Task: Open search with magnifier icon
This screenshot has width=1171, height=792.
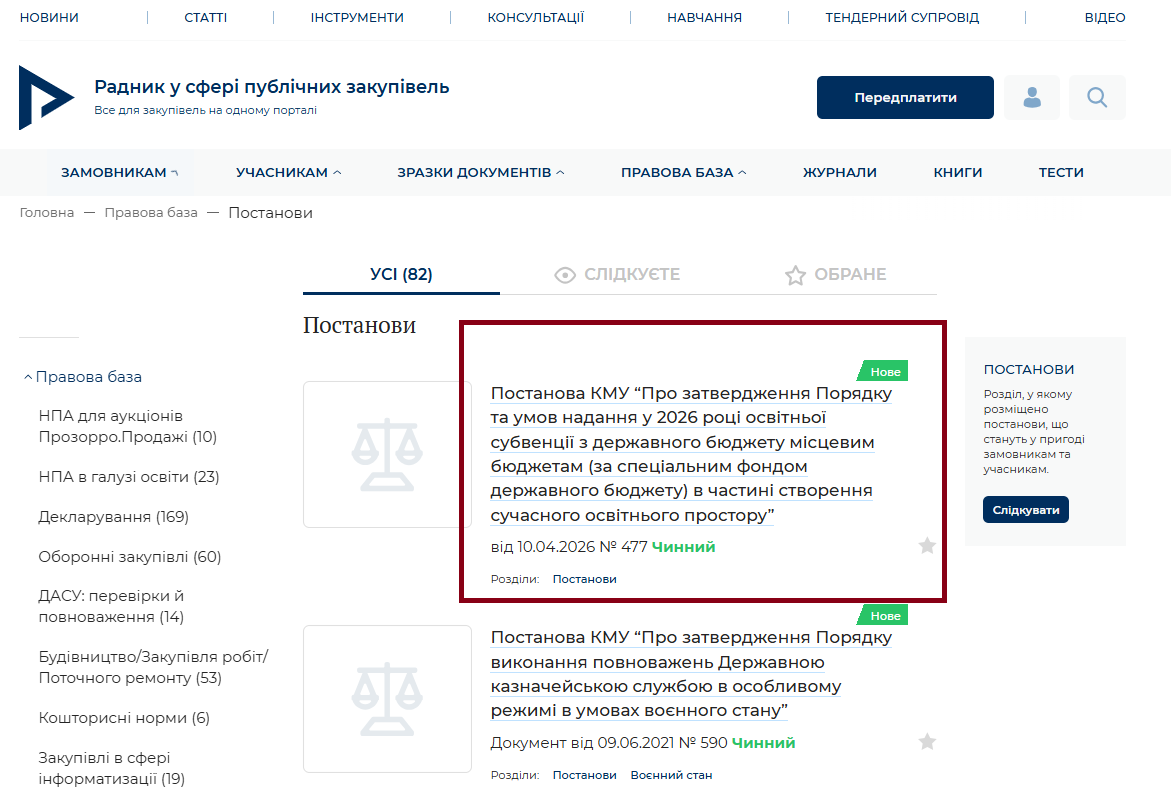Action: 1097,98
